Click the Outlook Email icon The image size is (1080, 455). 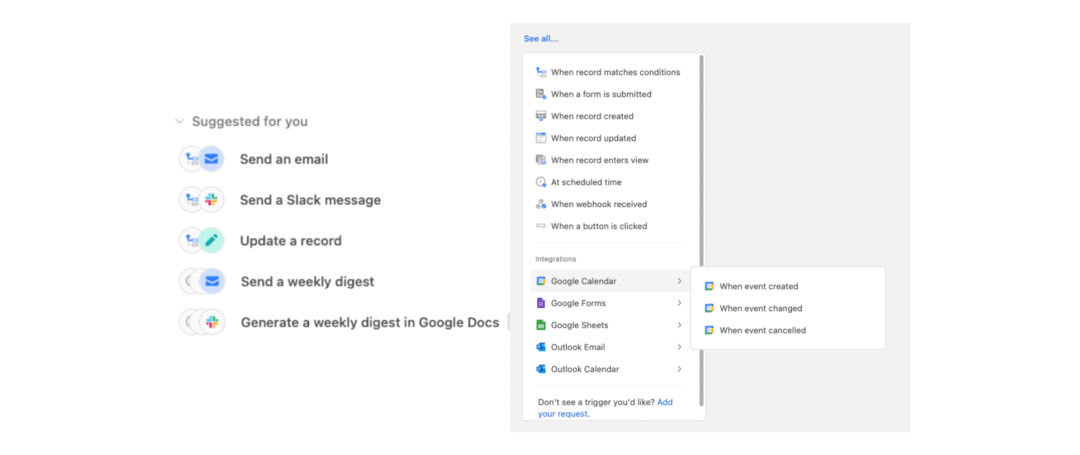point(541,347)
